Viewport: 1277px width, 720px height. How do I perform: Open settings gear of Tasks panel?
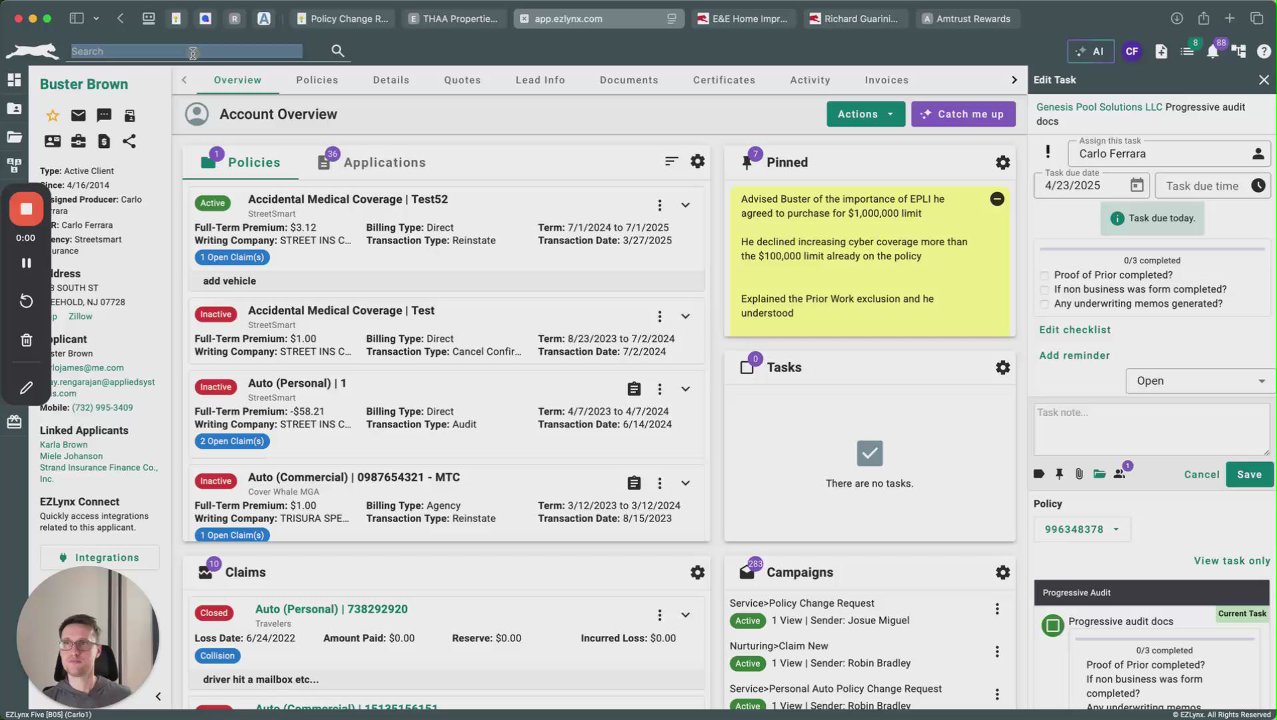click(1003, 368)
